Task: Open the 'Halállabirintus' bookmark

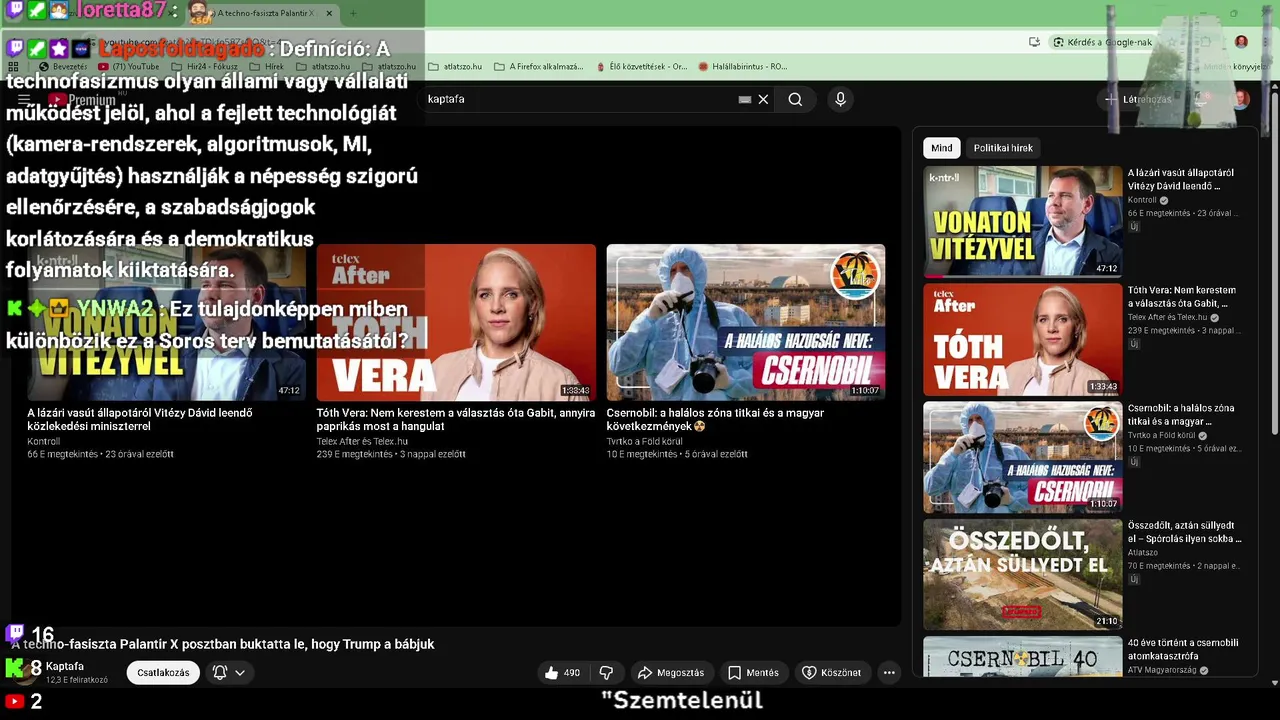Action: point(743,66)
